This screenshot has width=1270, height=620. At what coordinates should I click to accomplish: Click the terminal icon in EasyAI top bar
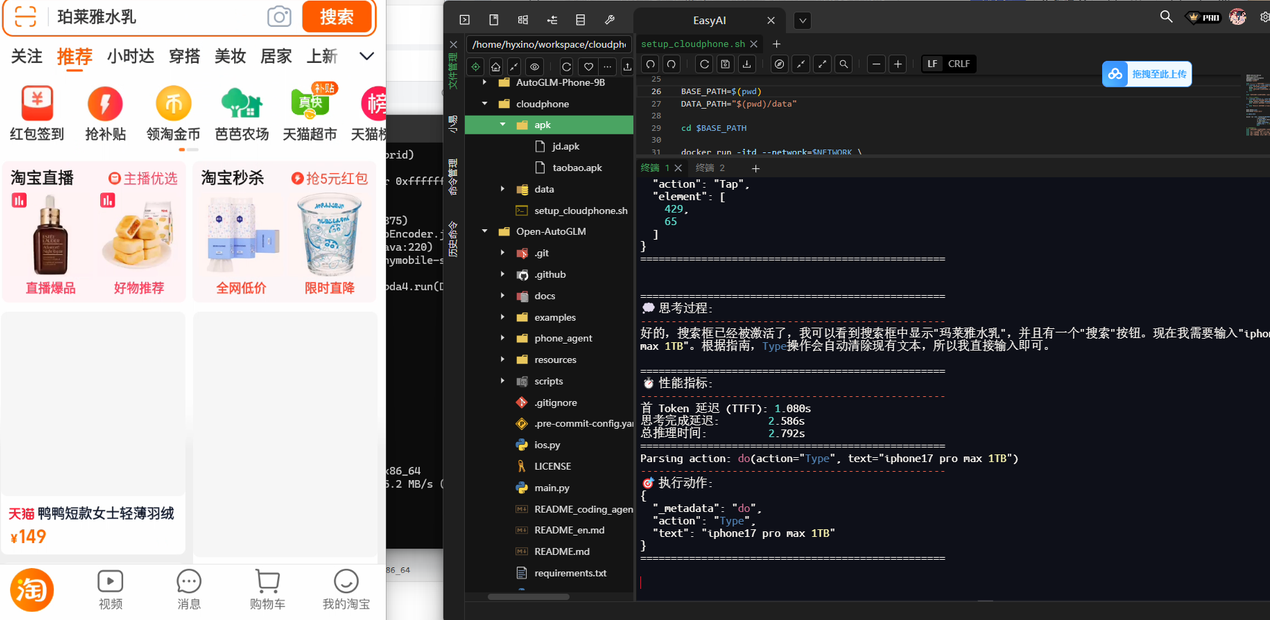pyautogui.click(x=465, y=20)
